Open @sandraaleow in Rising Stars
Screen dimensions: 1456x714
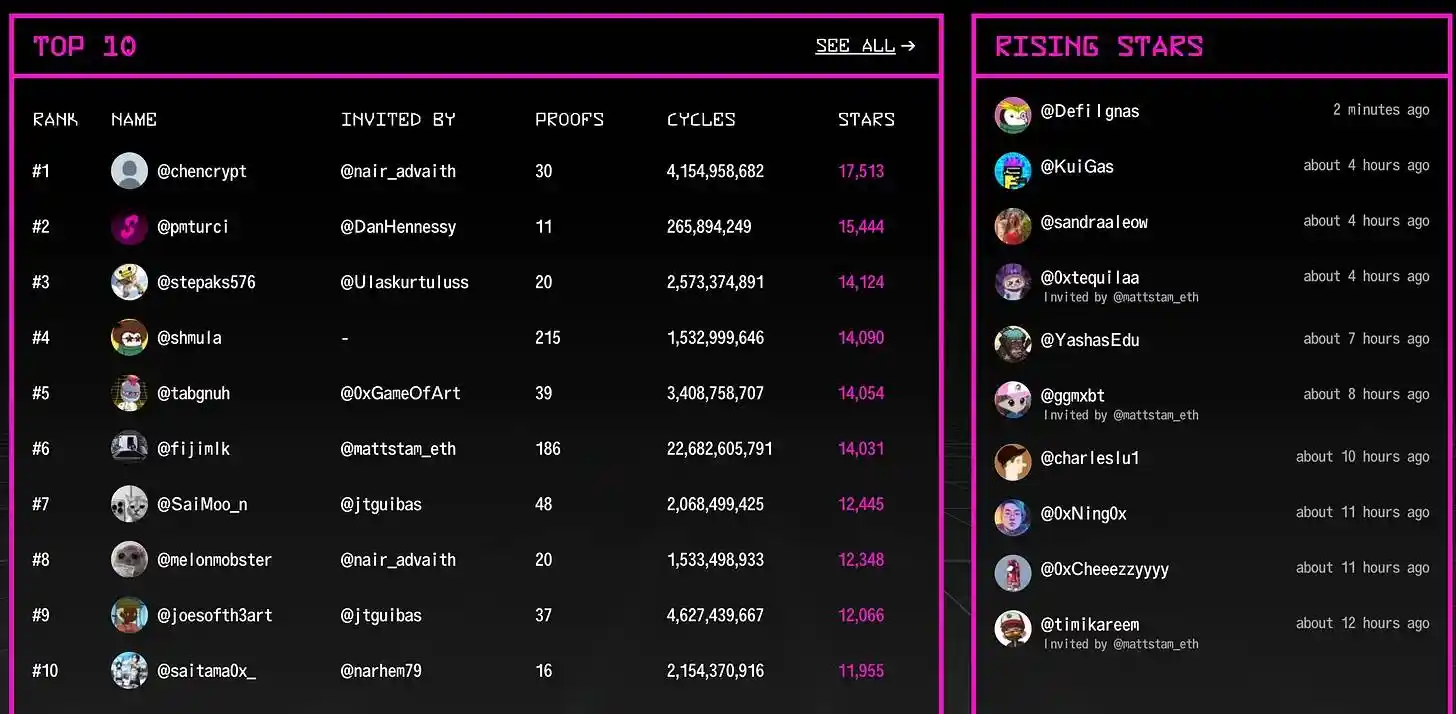click(x=1094, y=222)
